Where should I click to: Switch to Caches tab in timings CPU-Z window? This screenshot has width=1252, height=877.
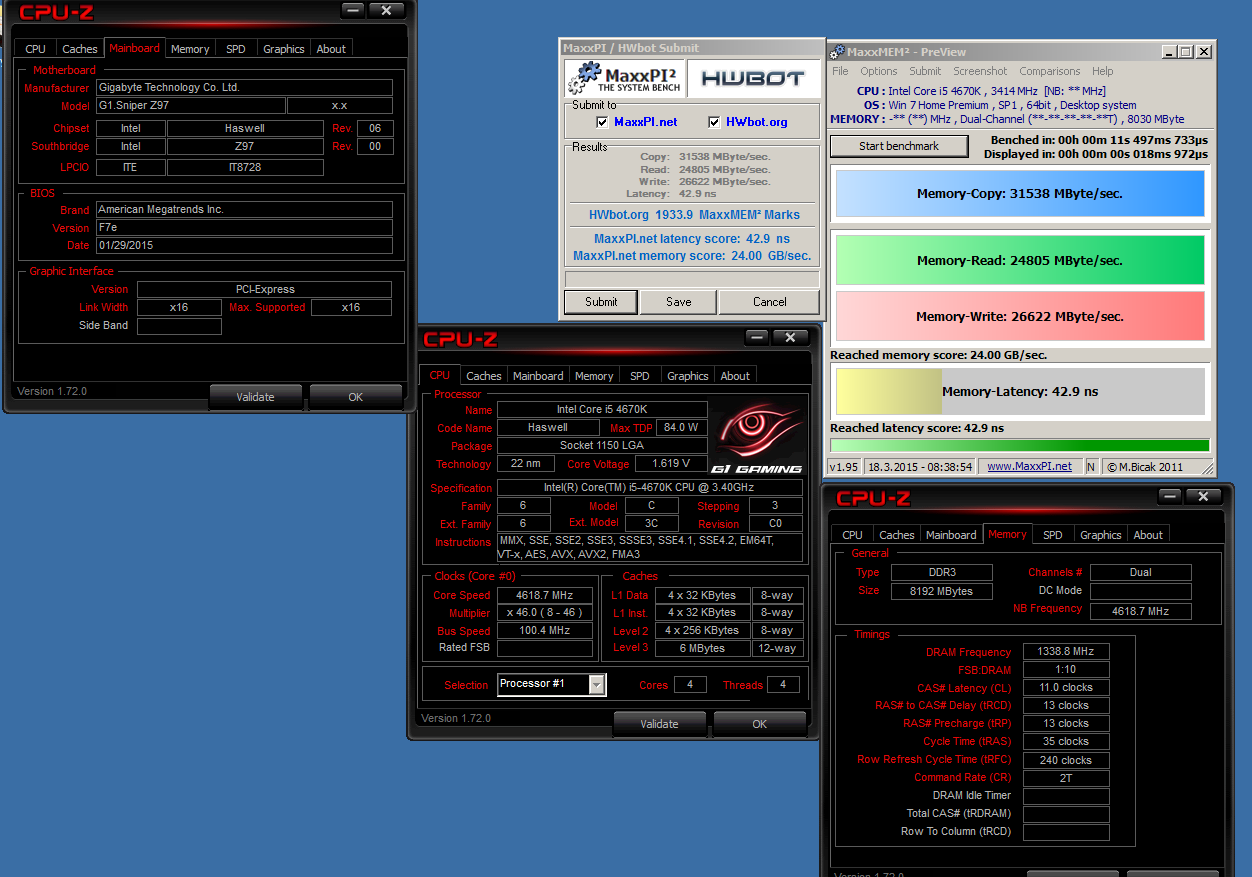click(x=897, y=535)
